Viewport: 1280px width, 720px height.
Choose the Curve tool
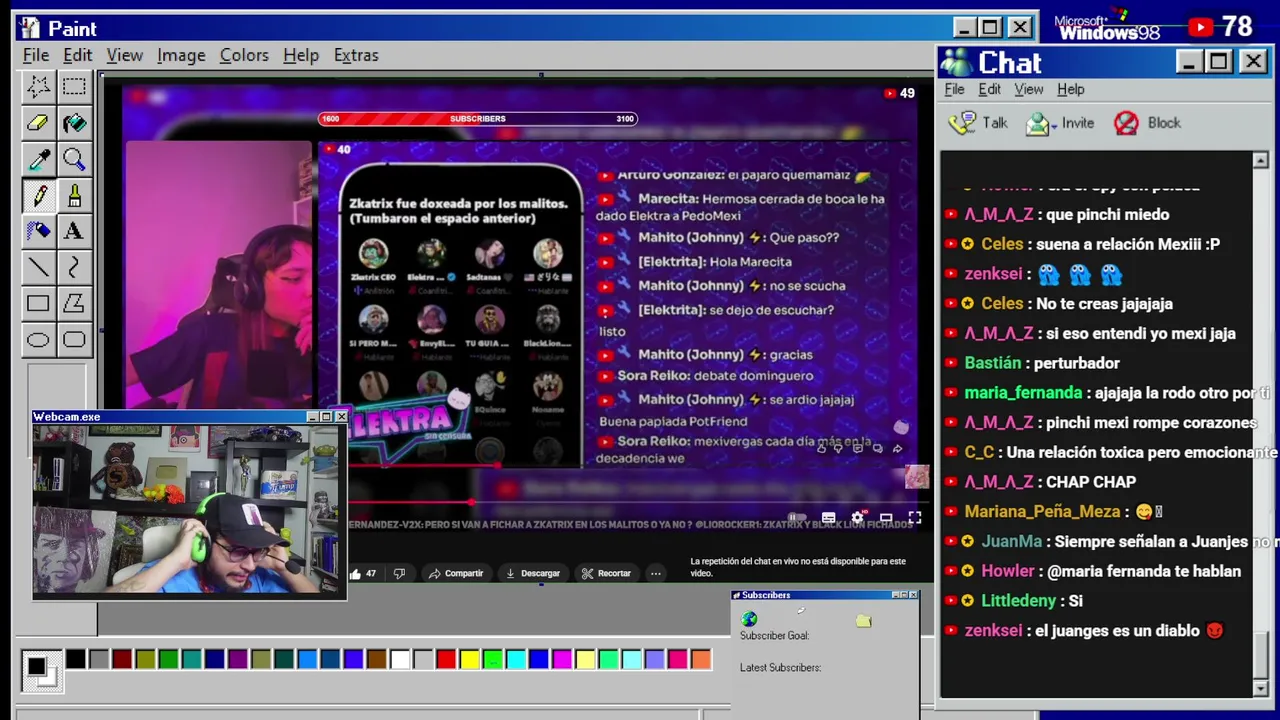(x=74, y=267)
